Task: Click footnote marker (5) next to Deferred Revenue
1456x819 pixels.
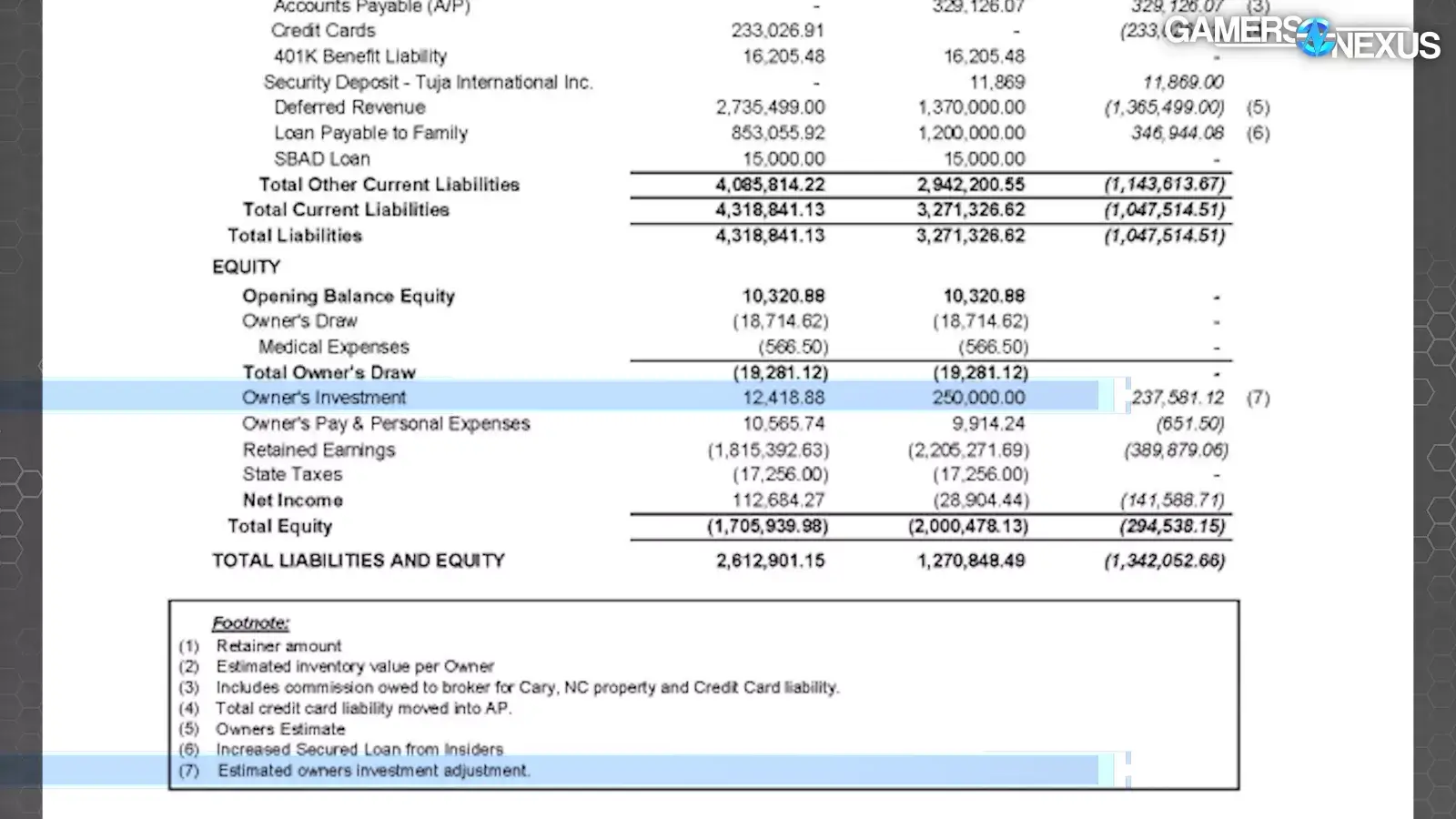Action: 1258,107
